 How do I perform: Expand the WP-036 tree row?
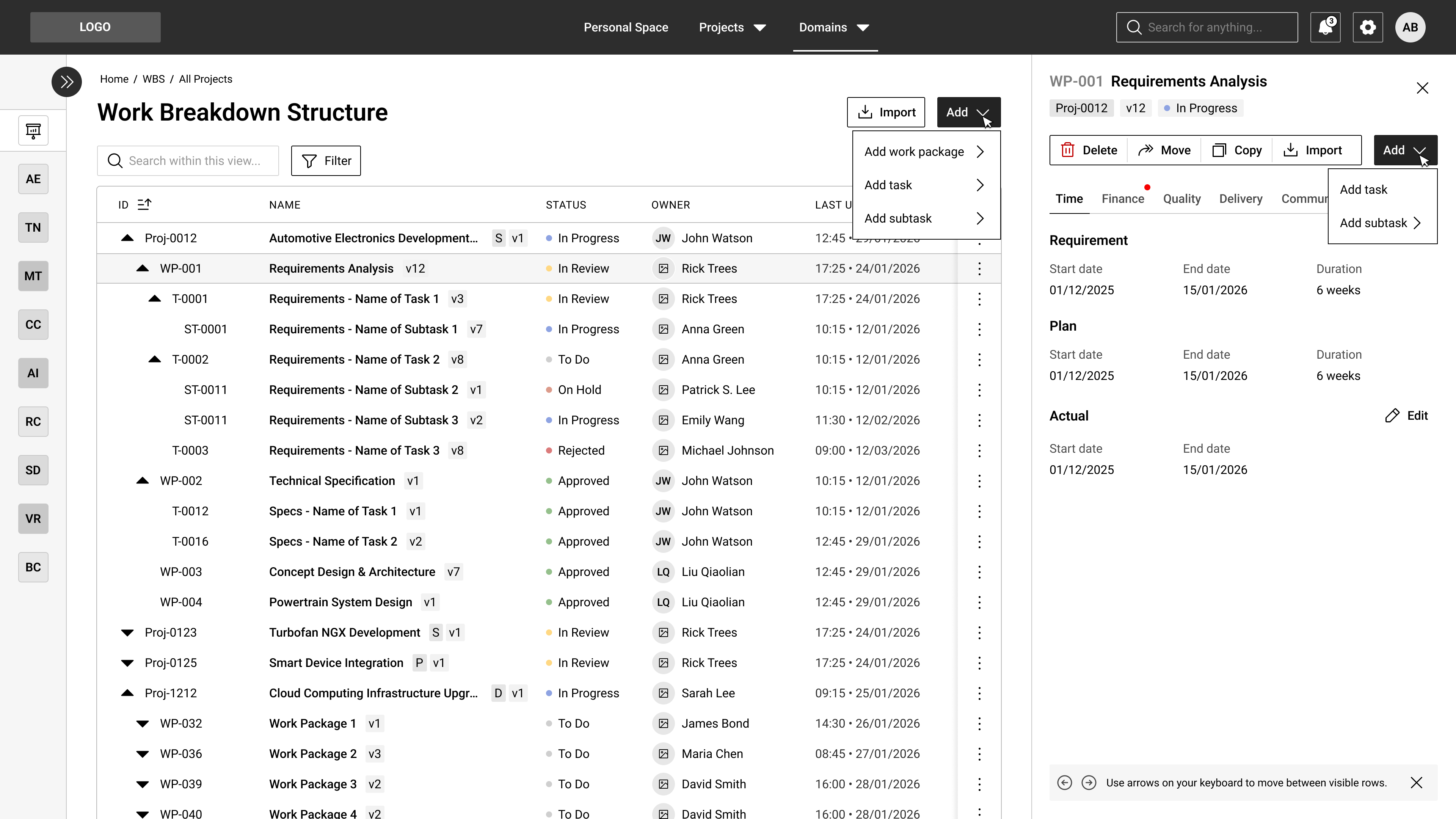(143, 754)
